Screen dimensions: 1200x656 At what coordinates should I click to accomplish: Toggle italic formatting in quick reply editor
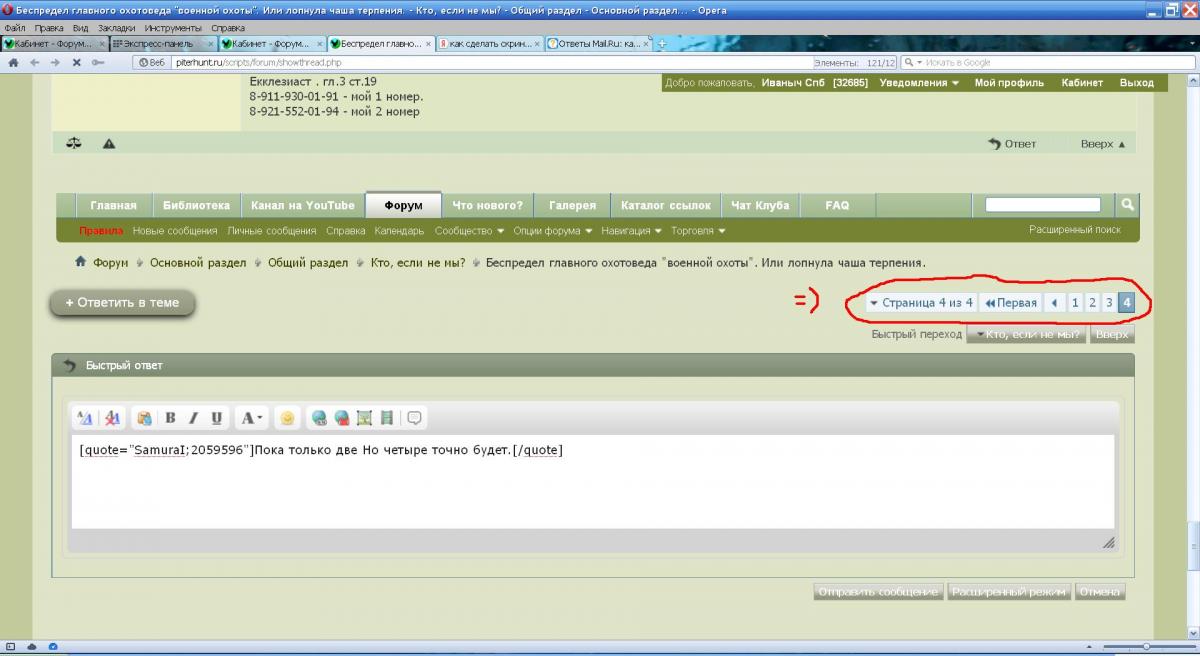pyautogui.click(x=193, y=418)
